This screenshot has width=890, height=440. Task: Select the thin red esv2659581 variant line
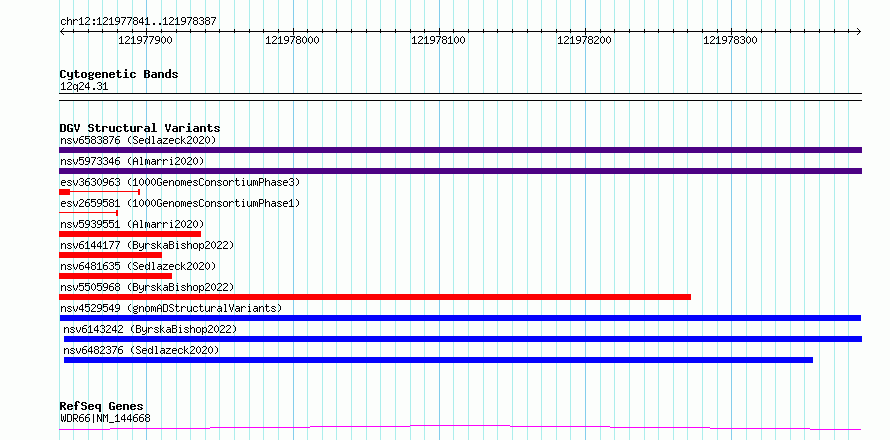click(89, 213)
